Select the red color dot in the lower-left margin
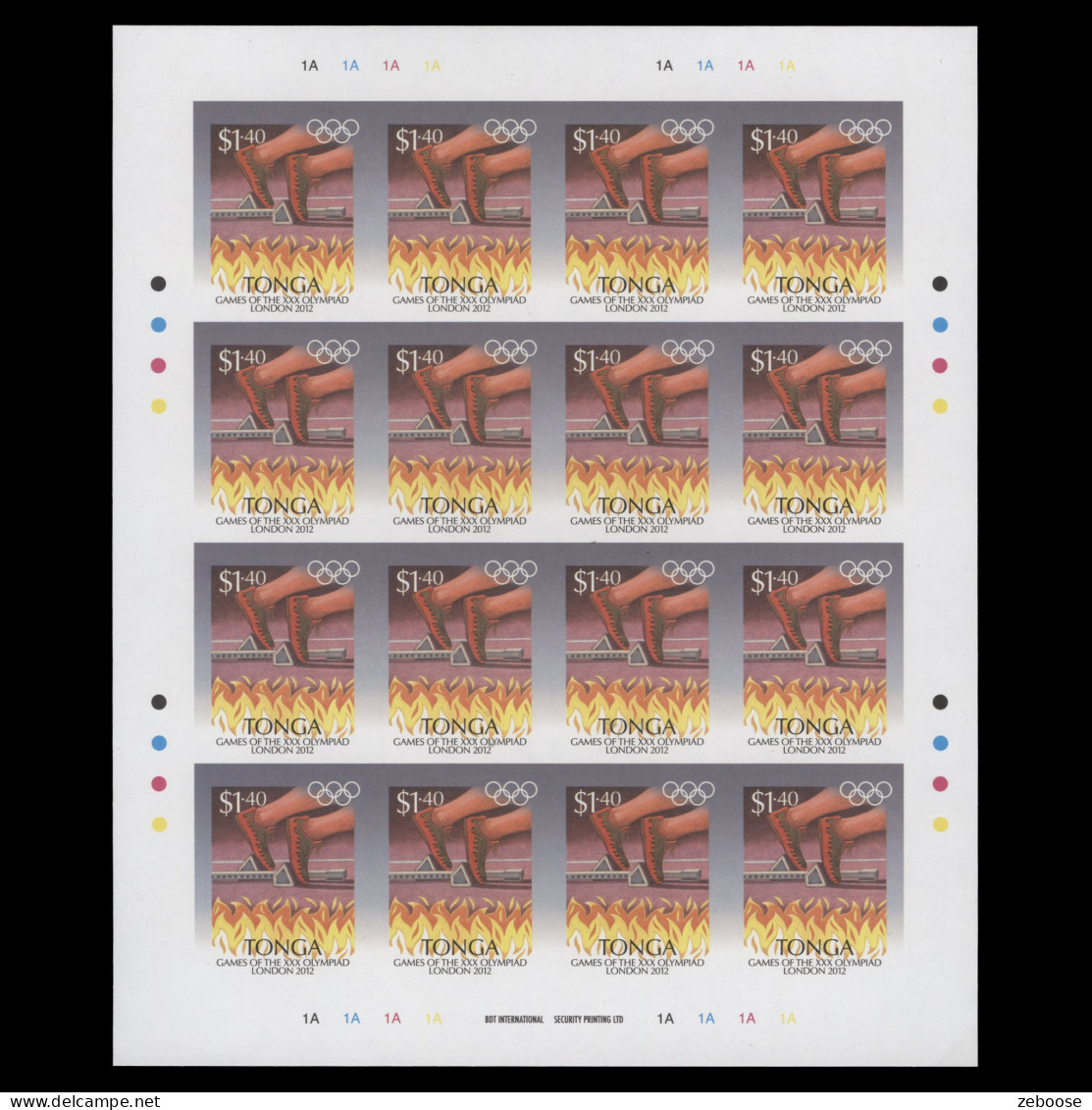The image size is (1092, 1110). 158,783
